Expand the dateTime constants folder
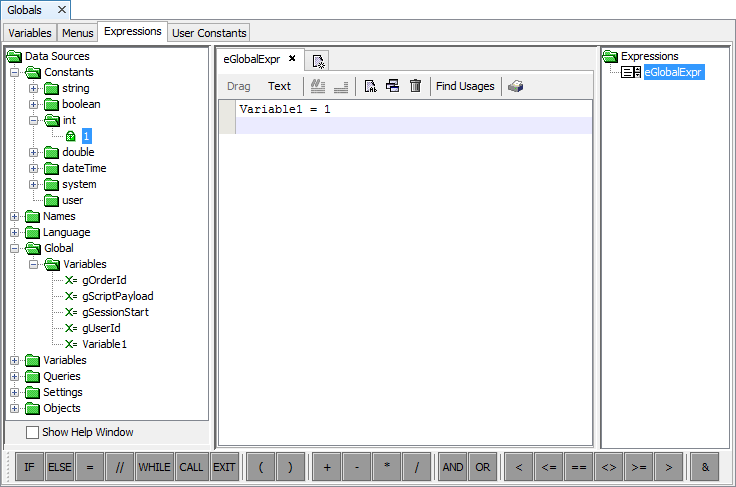The height and width of the screenshot is (487, 736). (x=33, y=168)
